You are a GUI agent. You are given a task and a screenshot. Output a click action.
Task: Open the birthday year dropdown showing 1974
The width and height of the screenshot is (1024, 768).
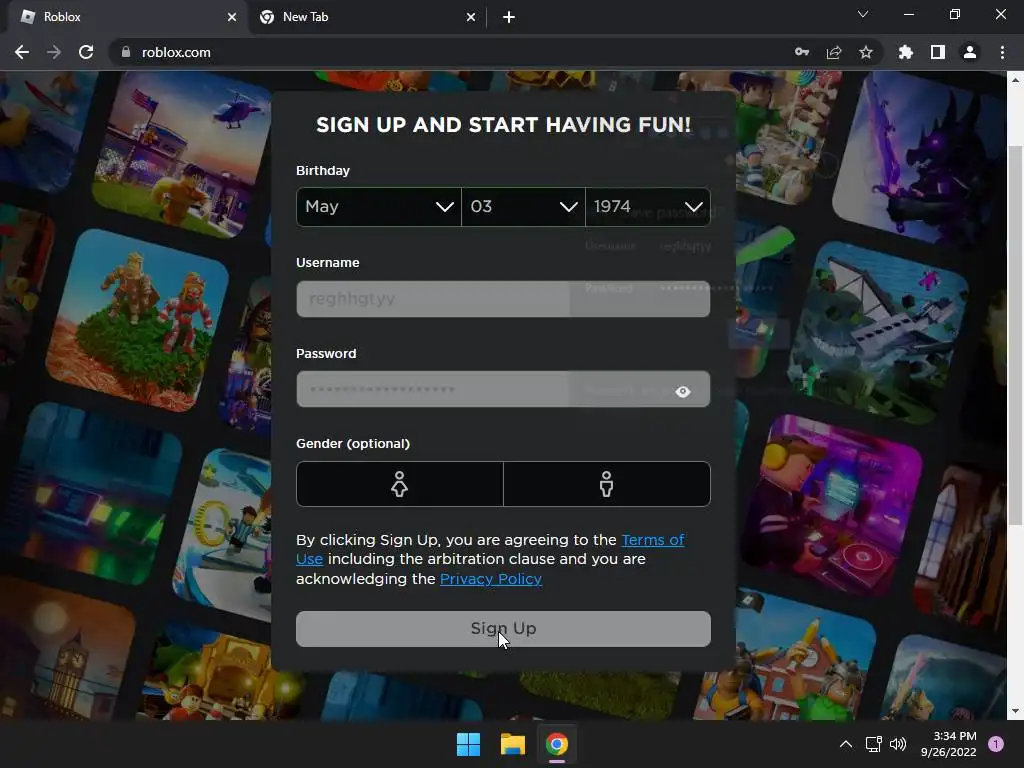[x=648, y=207]
